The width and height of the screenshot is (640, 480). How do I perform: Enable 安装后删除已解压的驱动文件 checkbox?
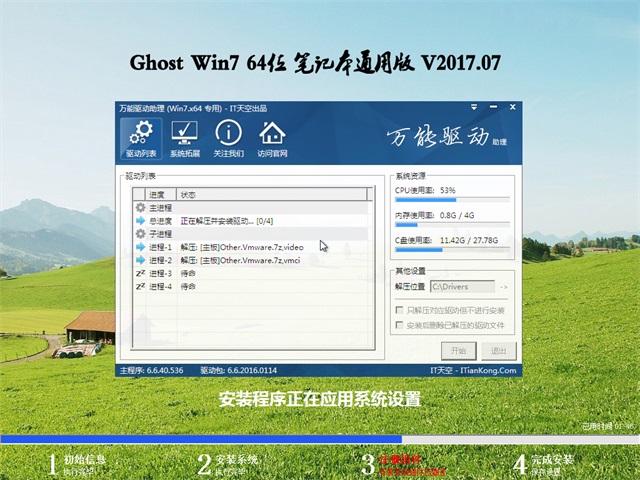[x=400, y=325]
